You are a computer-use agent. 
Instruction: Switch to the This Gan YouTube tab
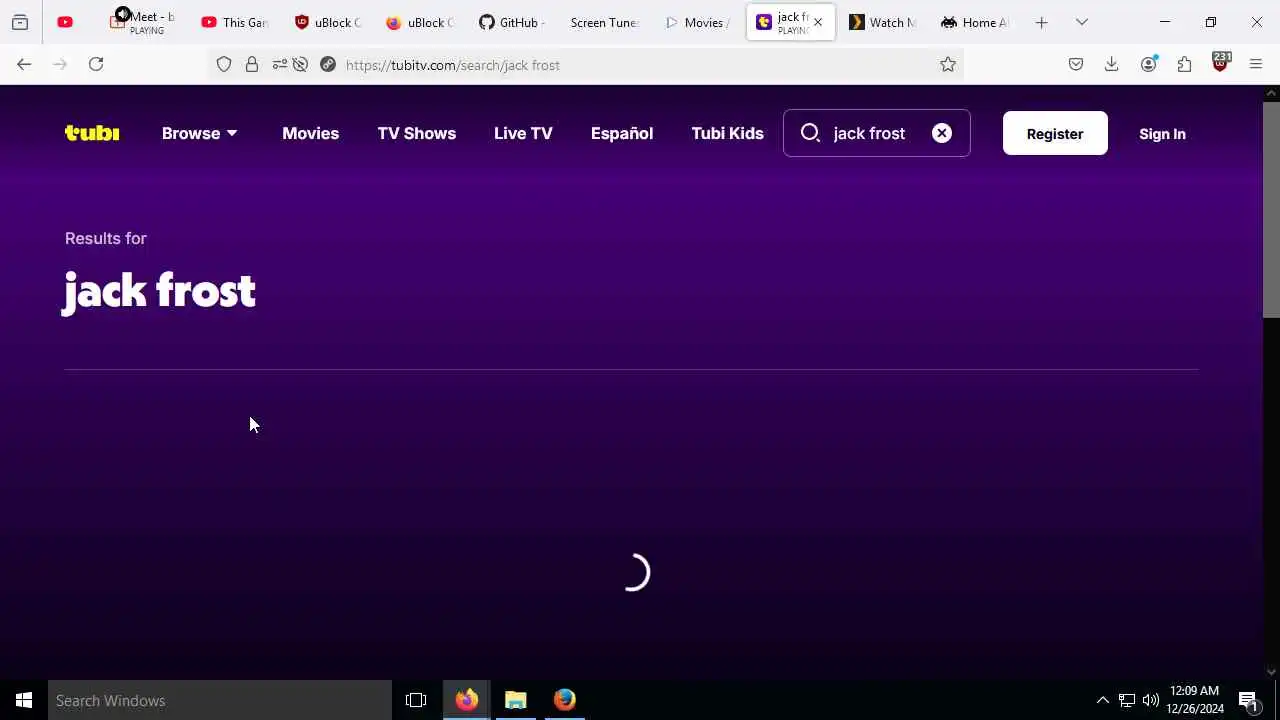click(x=236, y=22)
